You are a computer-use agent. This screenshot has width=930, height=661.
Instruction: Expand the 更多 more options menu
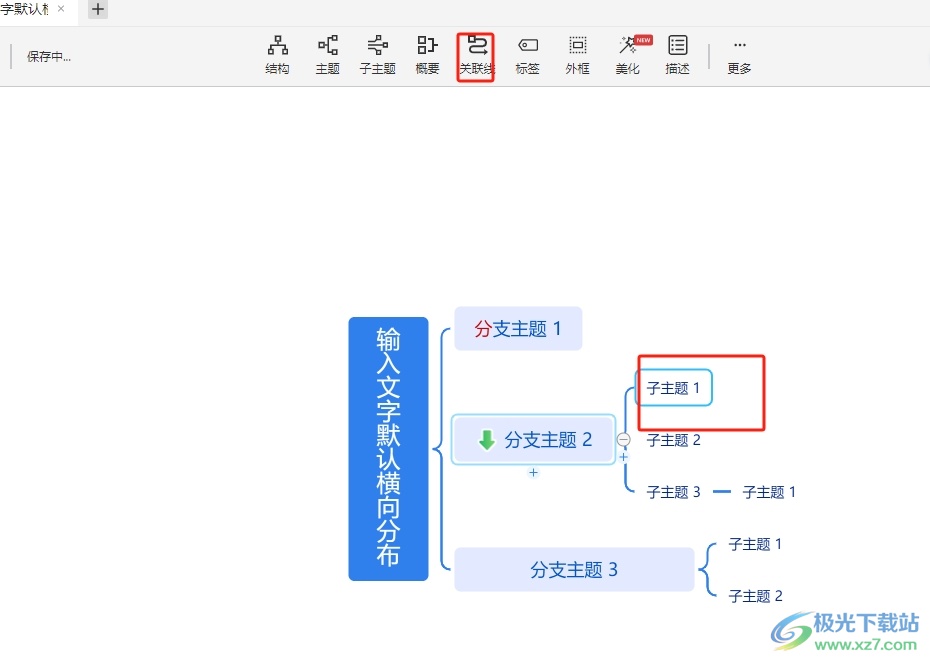coord(739,55)
